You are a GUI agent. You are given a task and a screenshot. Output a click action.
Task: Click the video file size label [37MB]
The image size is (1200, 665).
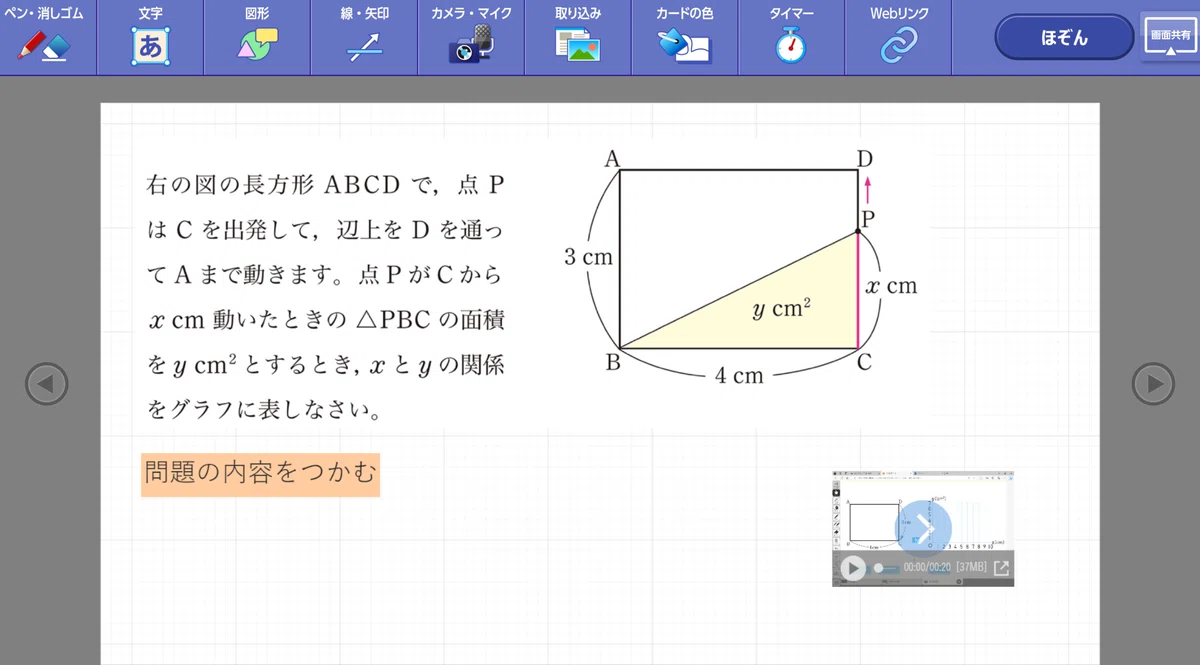click(971, 568)
